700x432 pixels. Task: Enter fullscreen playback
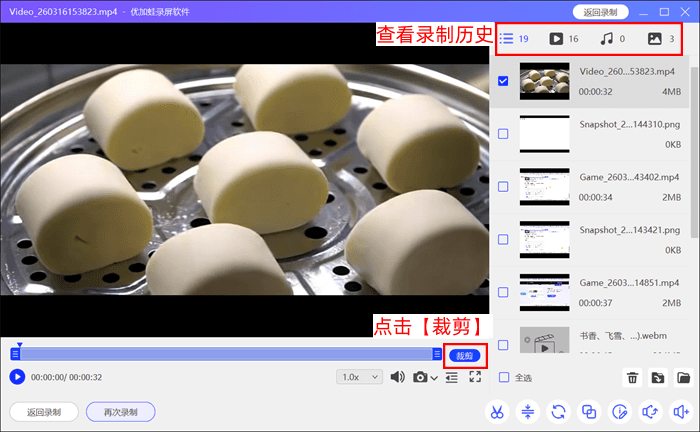coord(475,377)
